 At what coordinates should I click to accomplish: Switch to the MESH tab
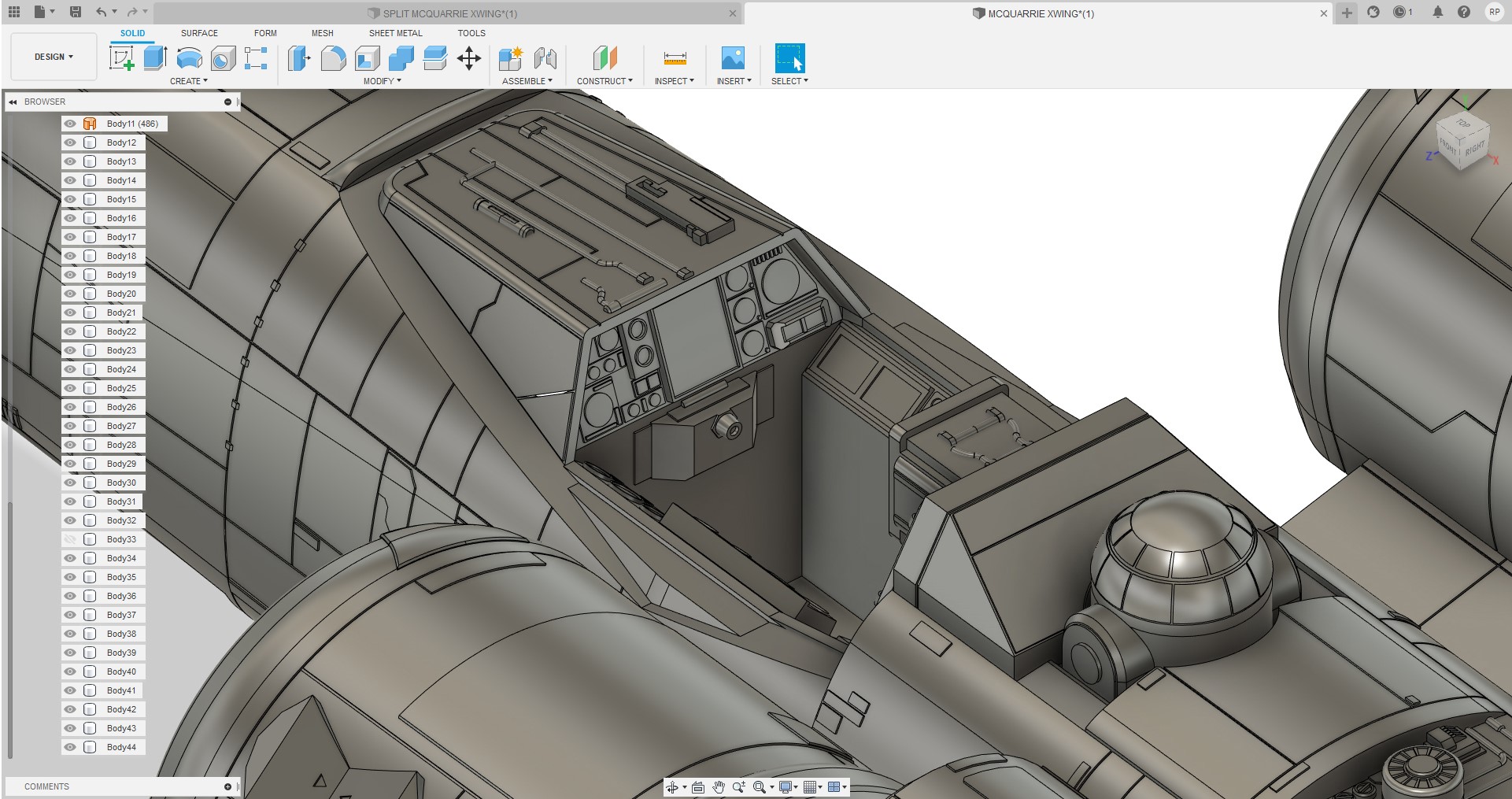[x=322, y=33]
